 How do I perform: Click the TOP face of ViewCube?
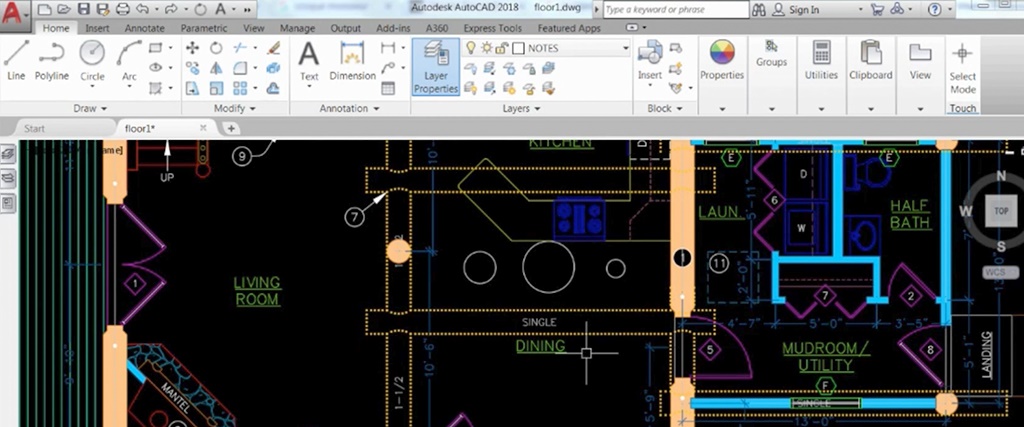point(1000,211)
